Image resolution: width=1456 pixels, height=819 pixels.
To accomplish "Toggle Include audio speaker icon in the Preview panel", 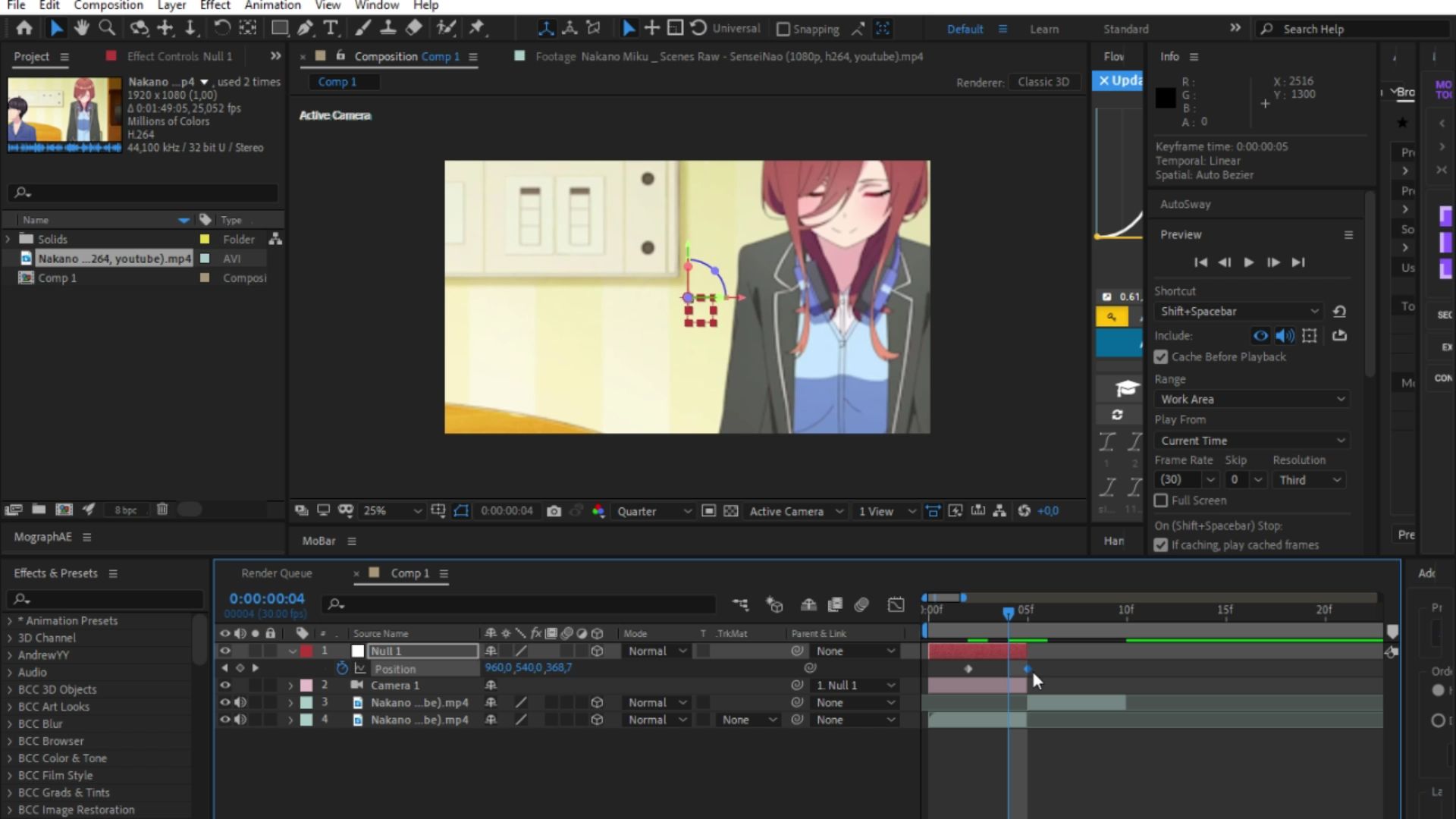I will [1285, 335].
